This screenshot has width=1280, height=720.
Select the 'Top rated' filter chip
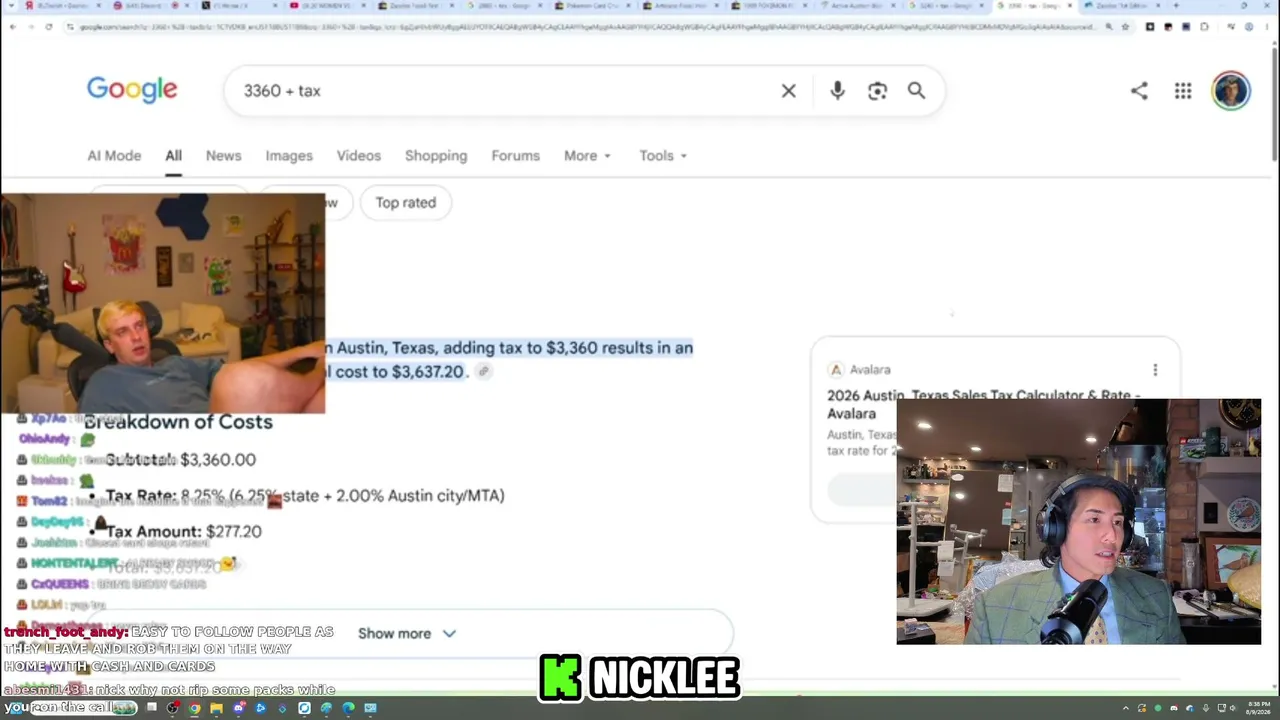tap(405, 203)
